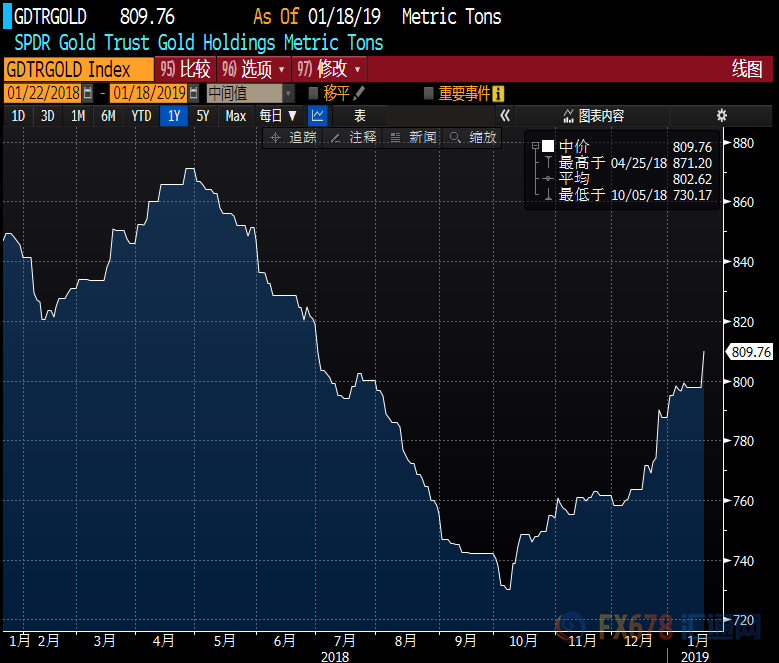Click the 线图 line chart label
Viewport: 779px width, 663px height.
click(x=747, y=69)
